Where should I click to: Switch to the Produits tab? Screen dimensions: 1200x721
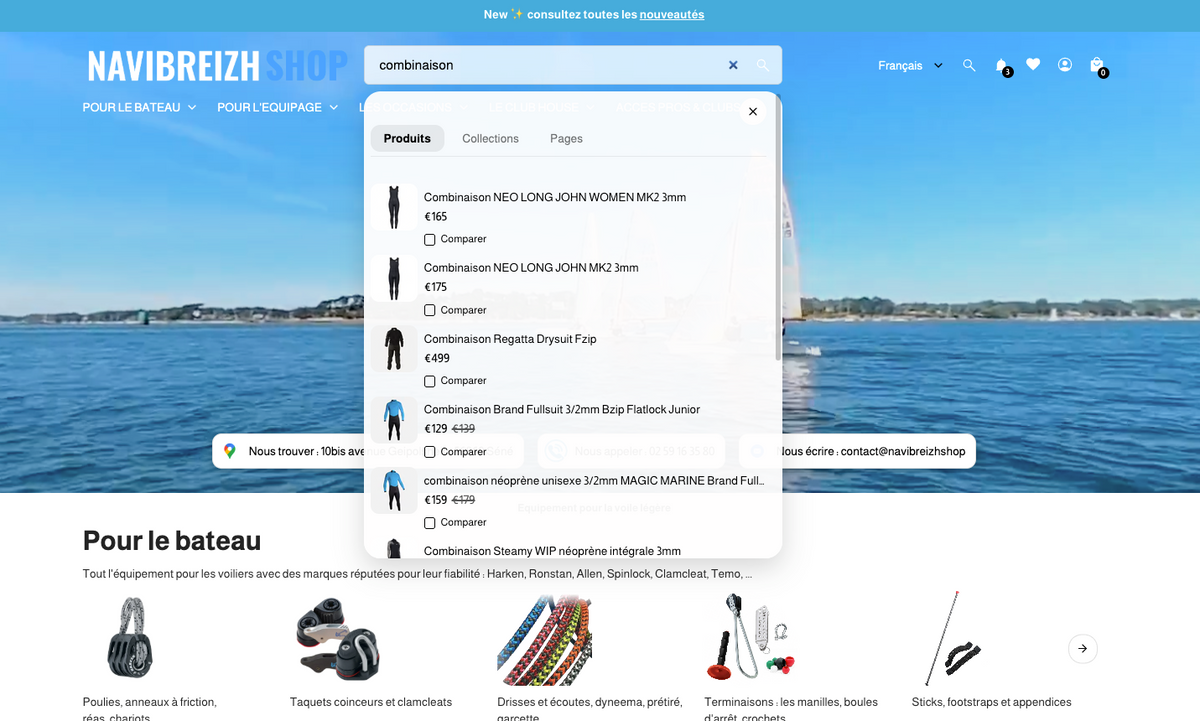[x=407, y=138]
